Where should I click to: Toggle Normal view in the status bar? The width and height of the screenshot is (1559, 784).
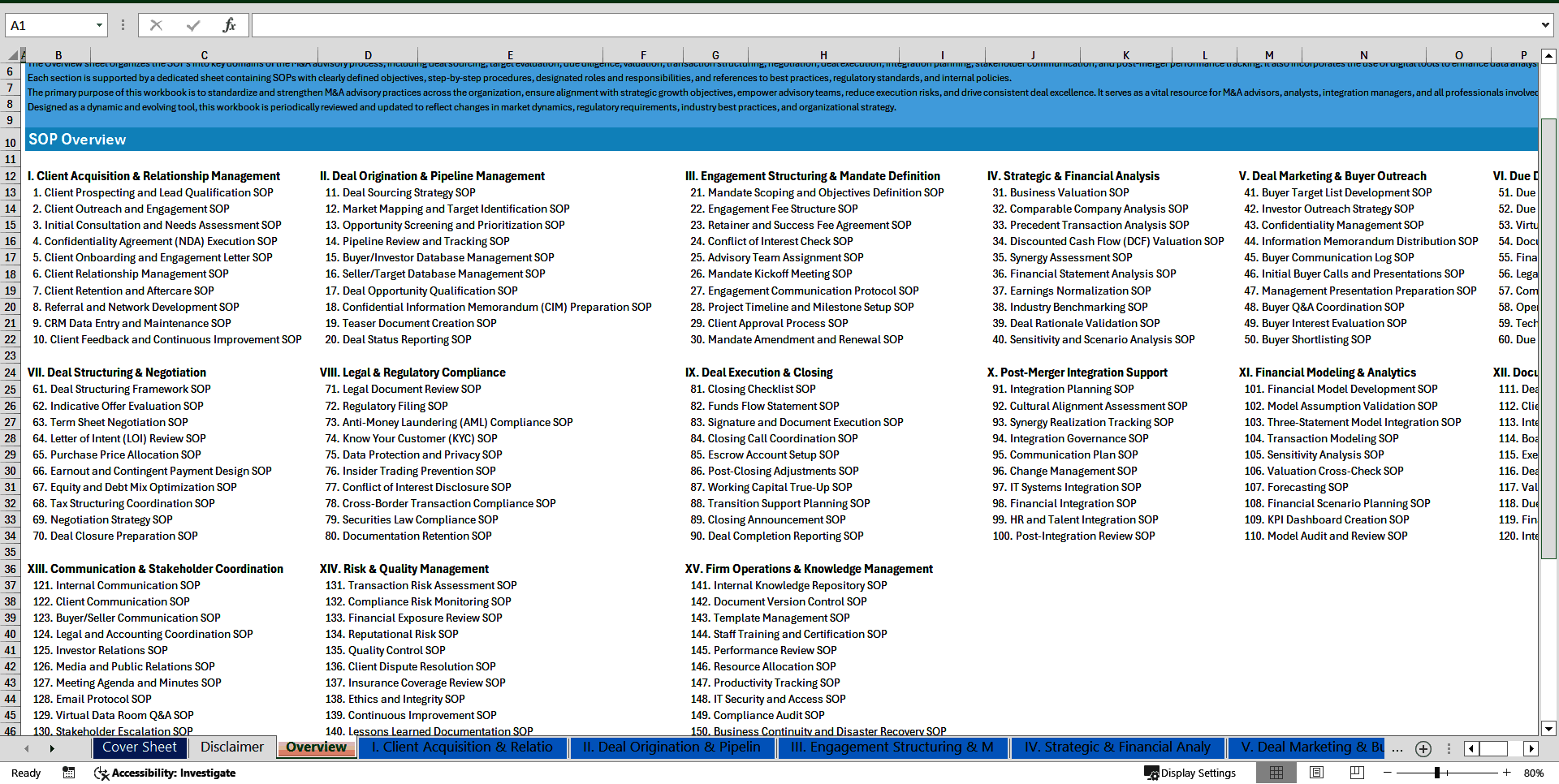[x=1276, y=773]
